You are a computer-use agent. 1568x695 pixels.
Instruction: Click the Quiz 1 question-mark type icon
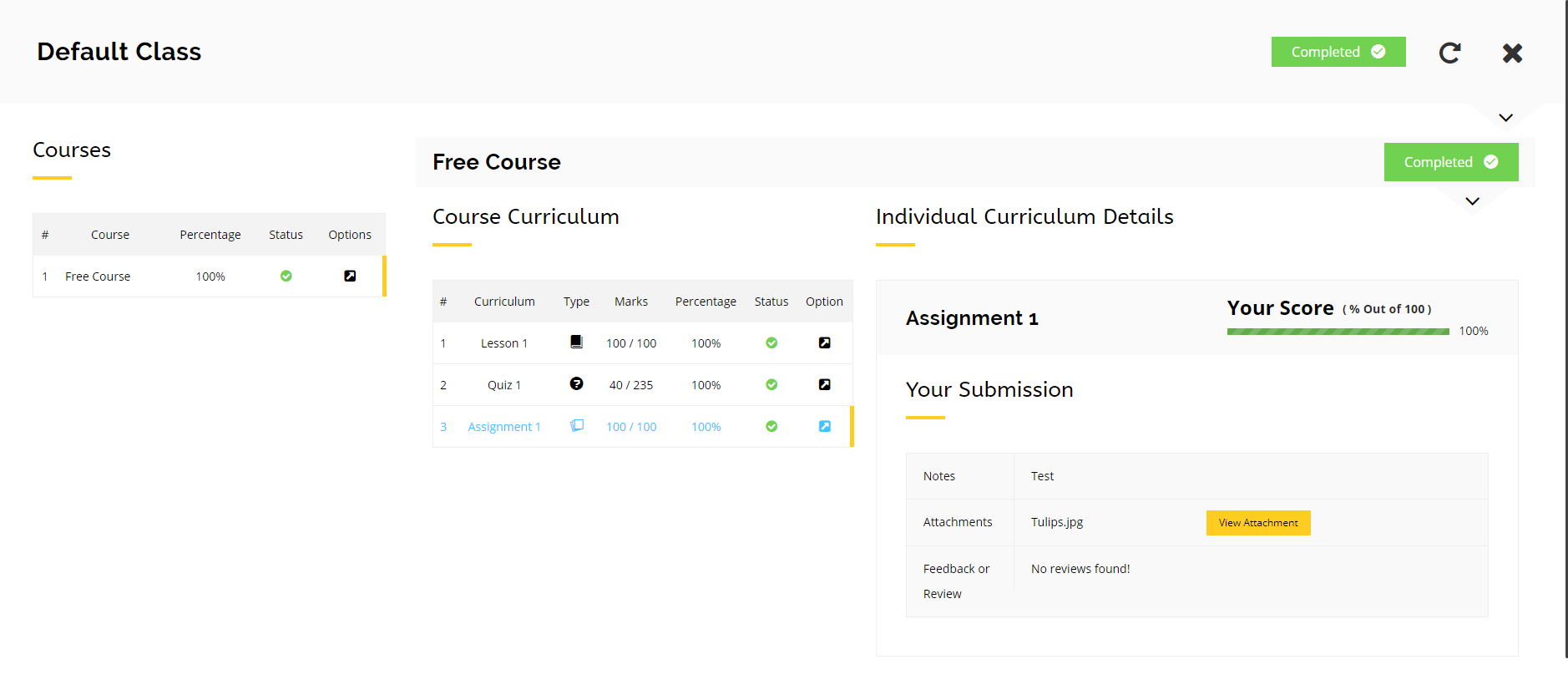pos(576,383)
